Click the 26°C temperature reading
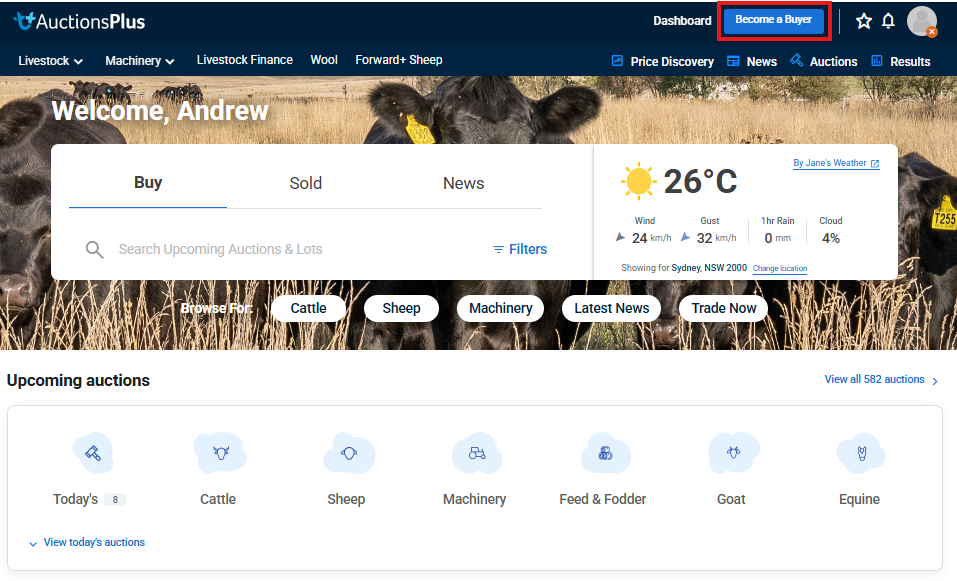Screen dimensions: 957x581 (x=701, y=181)
